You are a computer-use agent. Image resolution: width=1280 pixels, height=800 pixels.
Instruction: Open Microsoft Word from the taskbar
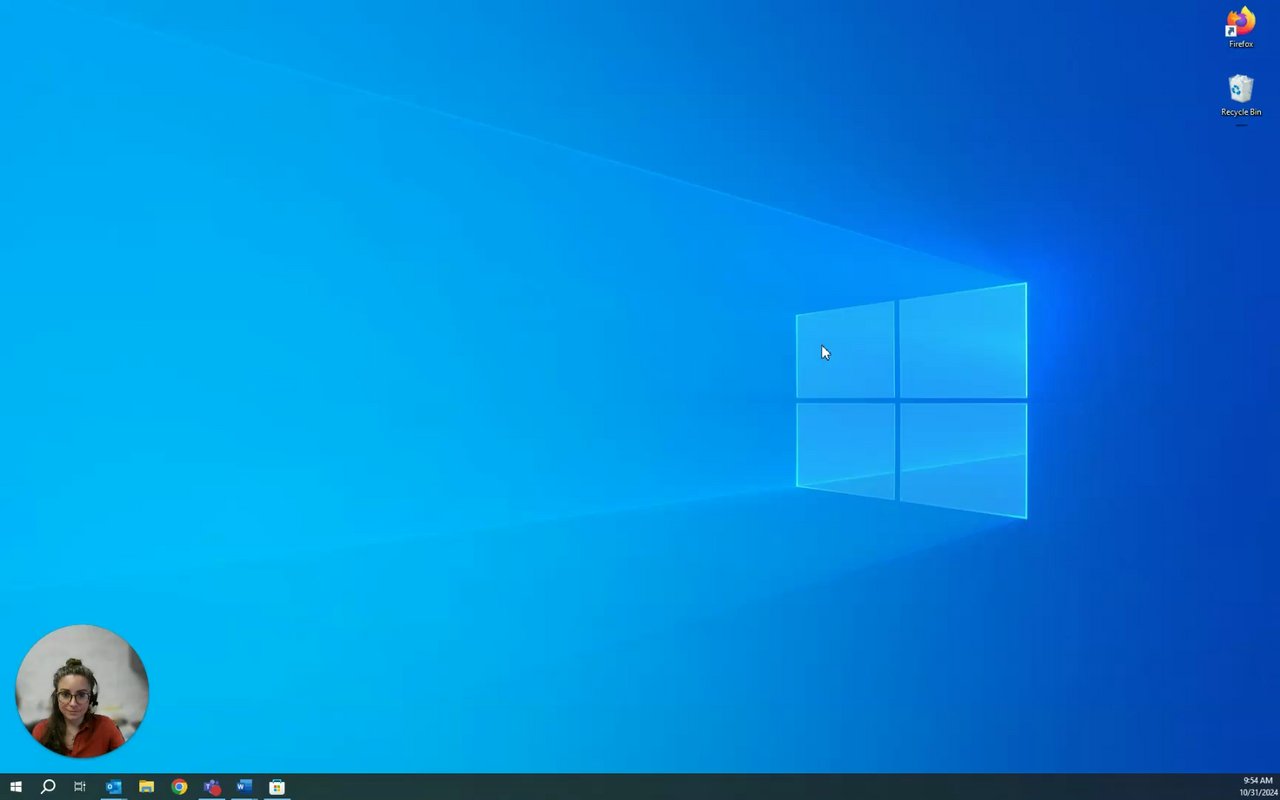click(x=244, y=787)
